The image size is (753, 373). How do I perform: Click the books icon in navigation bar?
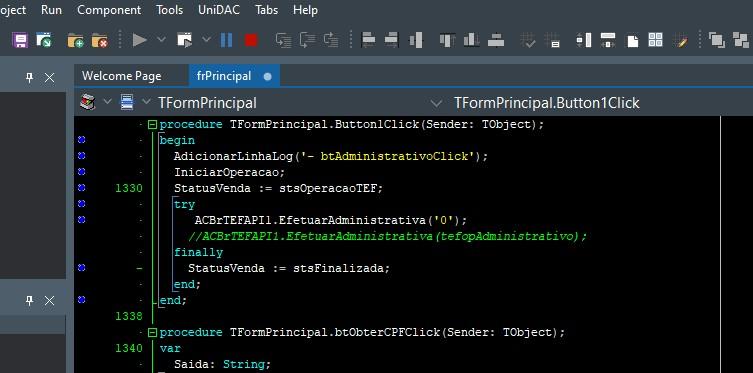[x=88, y=102]
